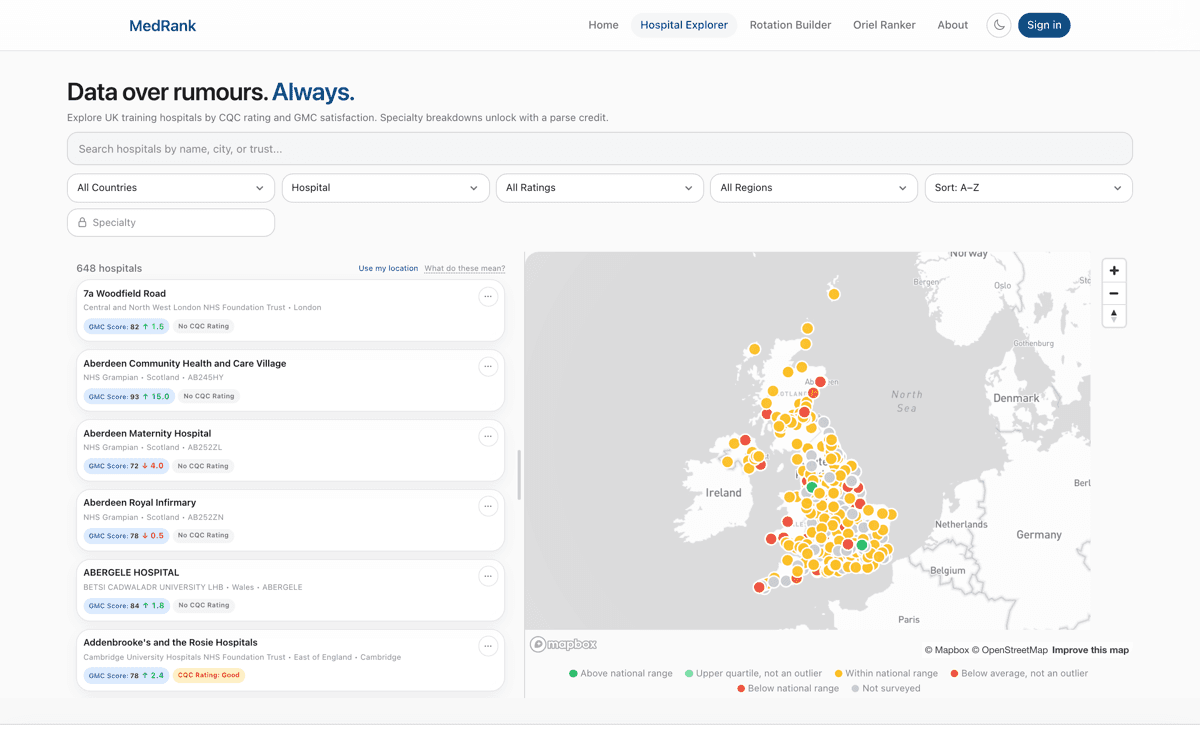Open options menu for Aberdeen Maternity Hospital
1200x750 pixels.
pyautogui.click(x=488, y=437)
